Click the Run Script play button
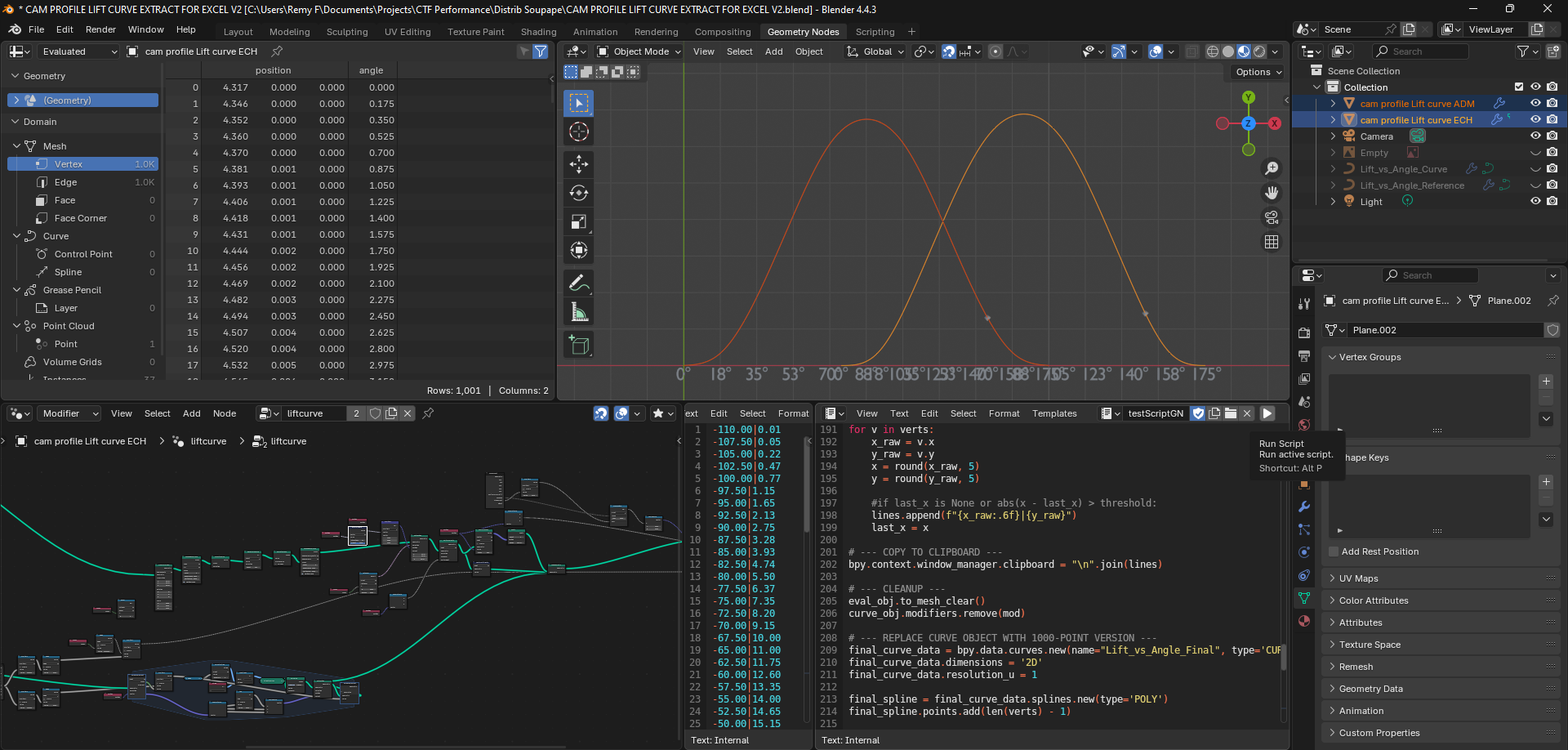This screenshot has width=1568, height=750. [1267, 413]
